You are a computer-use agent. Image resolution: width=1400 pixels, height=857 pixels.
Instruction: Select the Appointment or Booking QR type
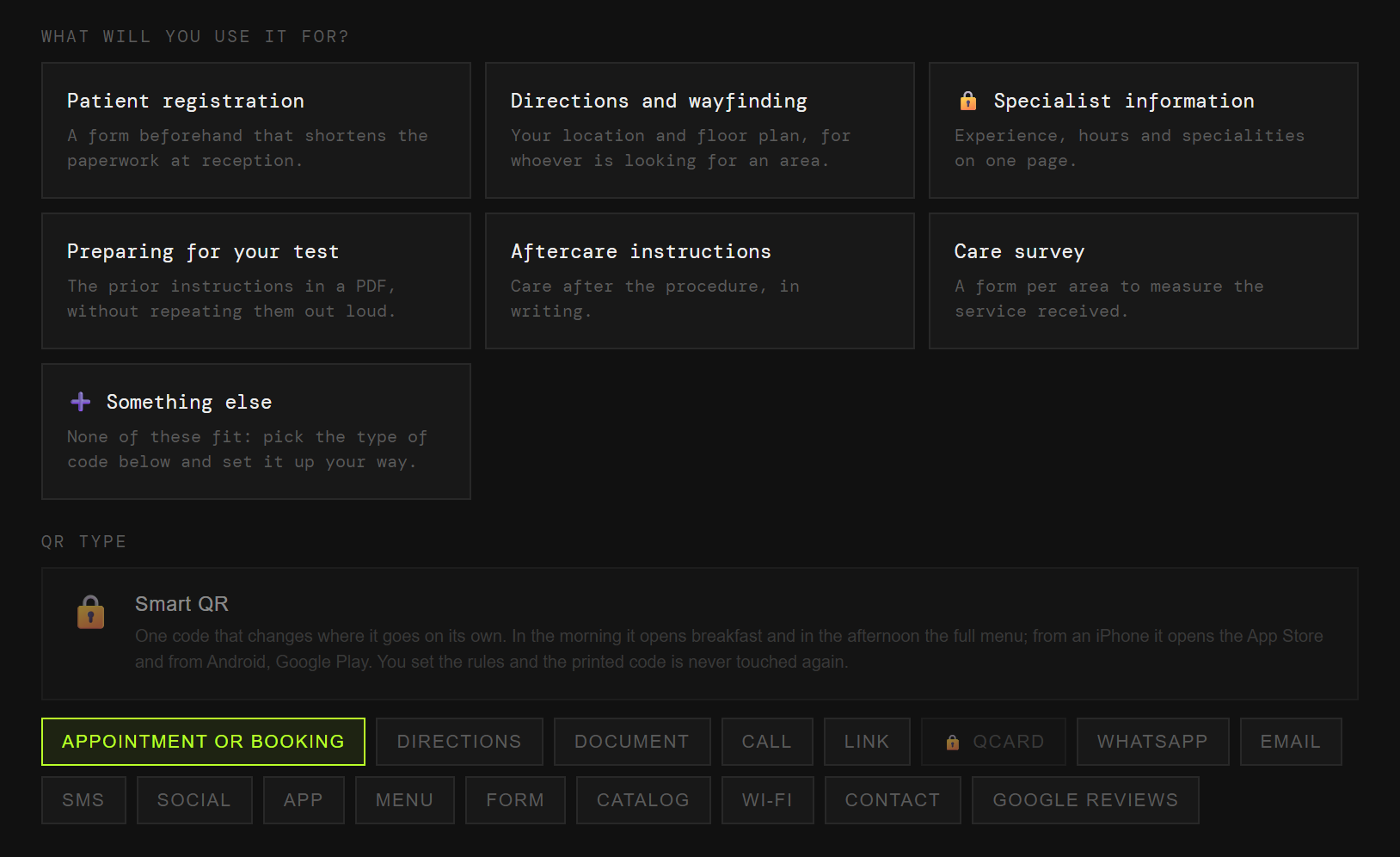click(203, 742)
